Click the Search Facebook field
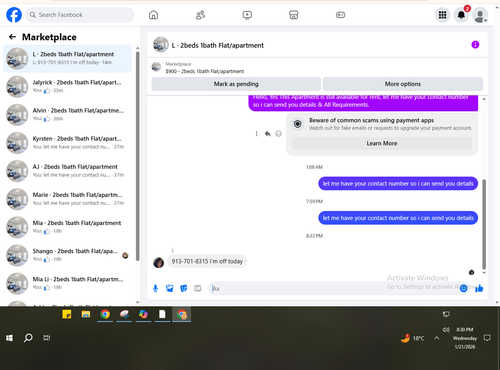The height and width of the screenshot is (370, 500). click(x=80, y=15)
